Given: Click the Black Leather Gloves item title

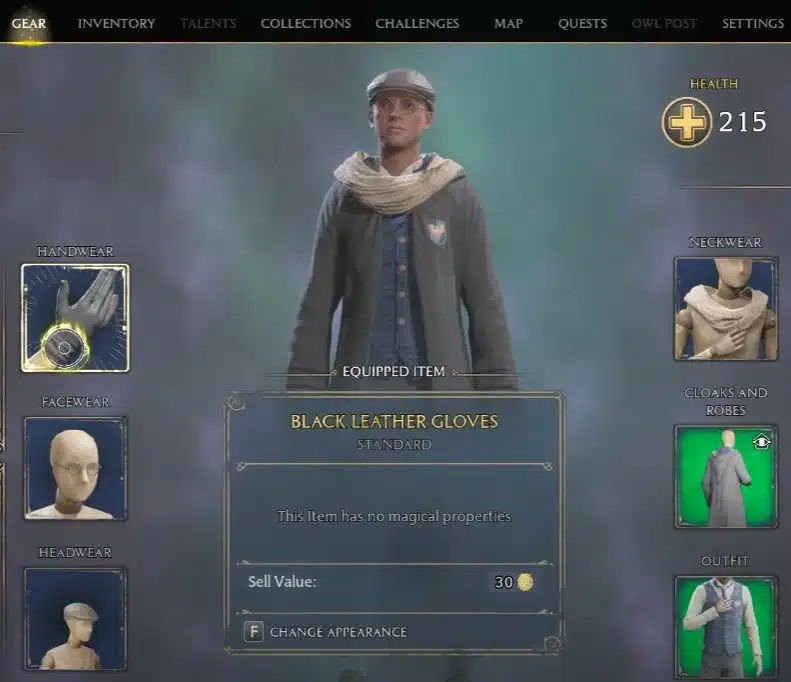Looking at the screenshot, I should pos(394,421).
